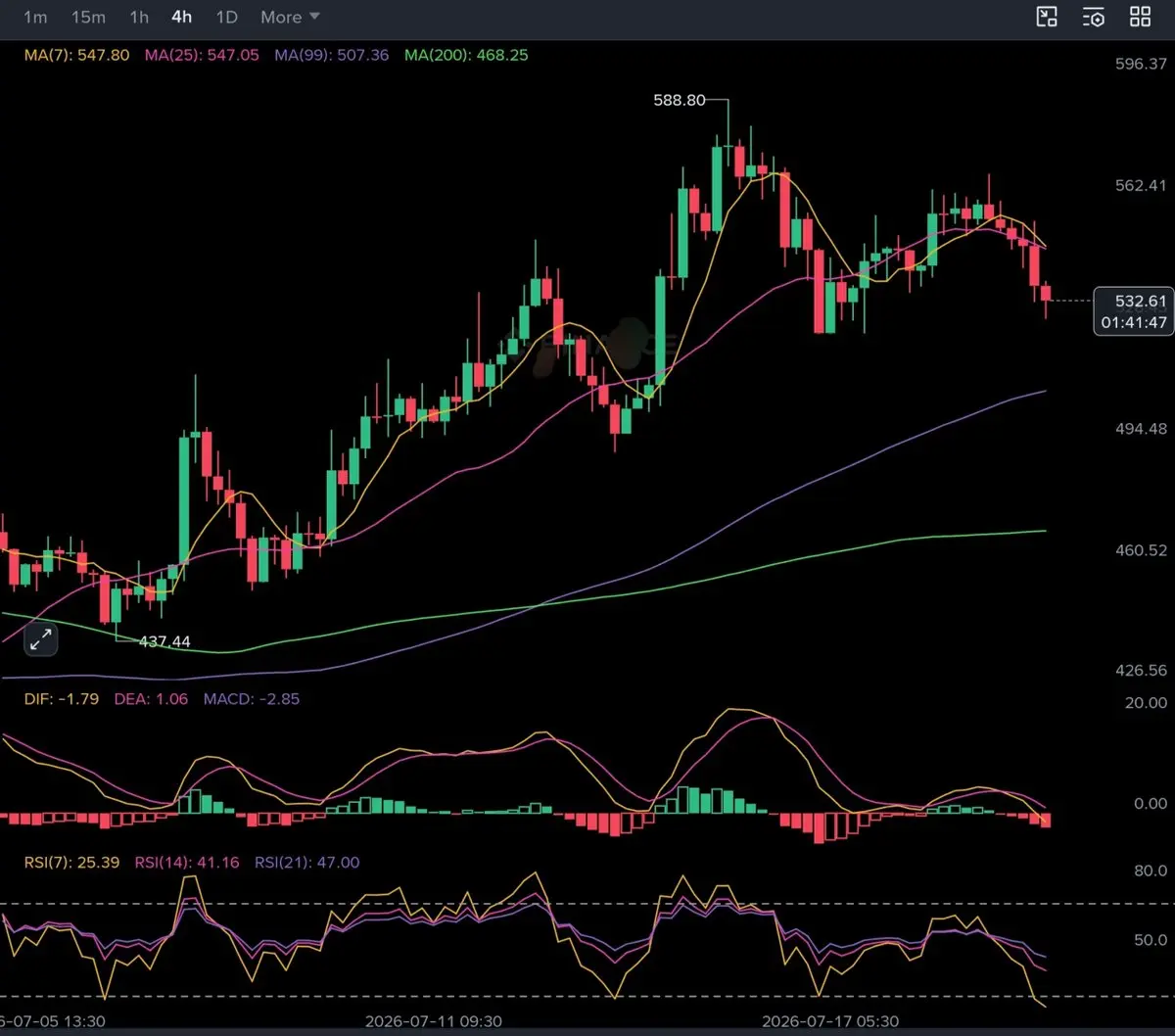
Task: Click the DIF value in MACD legend
Action: (x=61, y=699)
